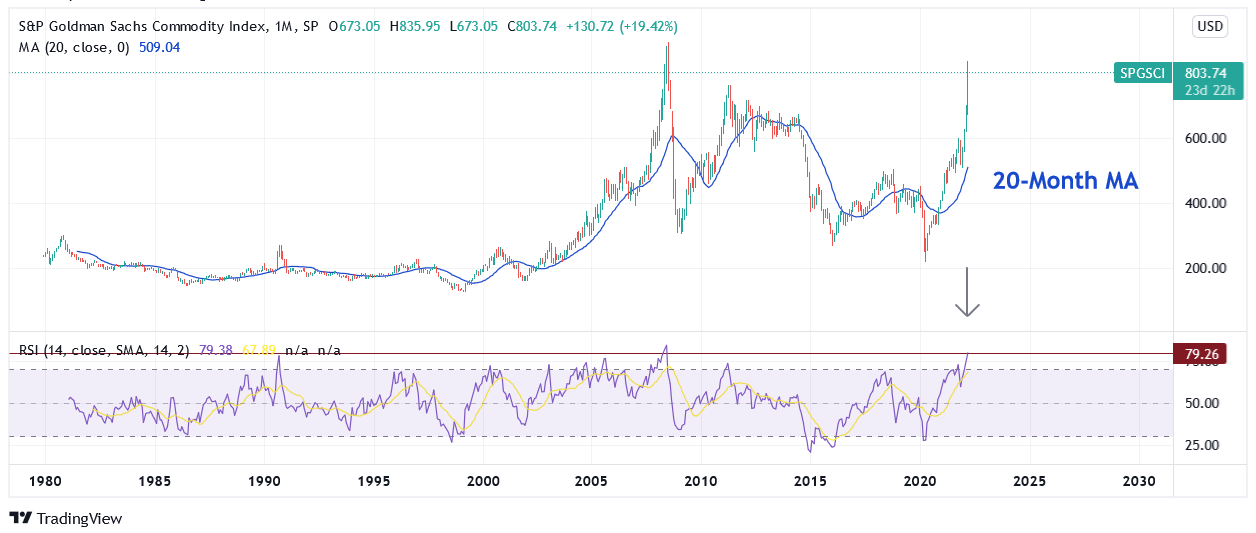
Task: Click the 1985 time axis label
Action: point(154,481)
